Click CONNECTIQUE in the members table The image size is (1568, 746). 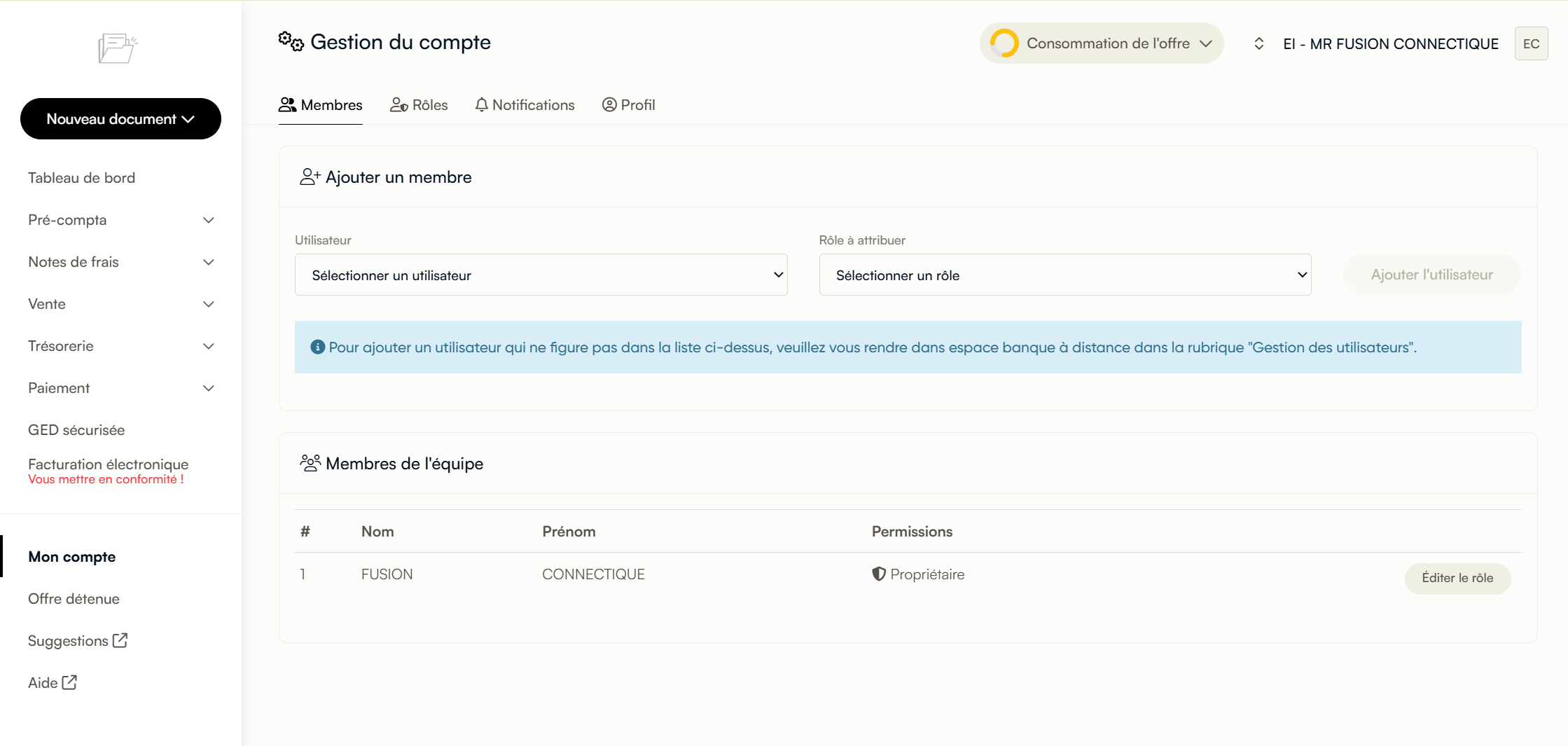click(593, 574)
